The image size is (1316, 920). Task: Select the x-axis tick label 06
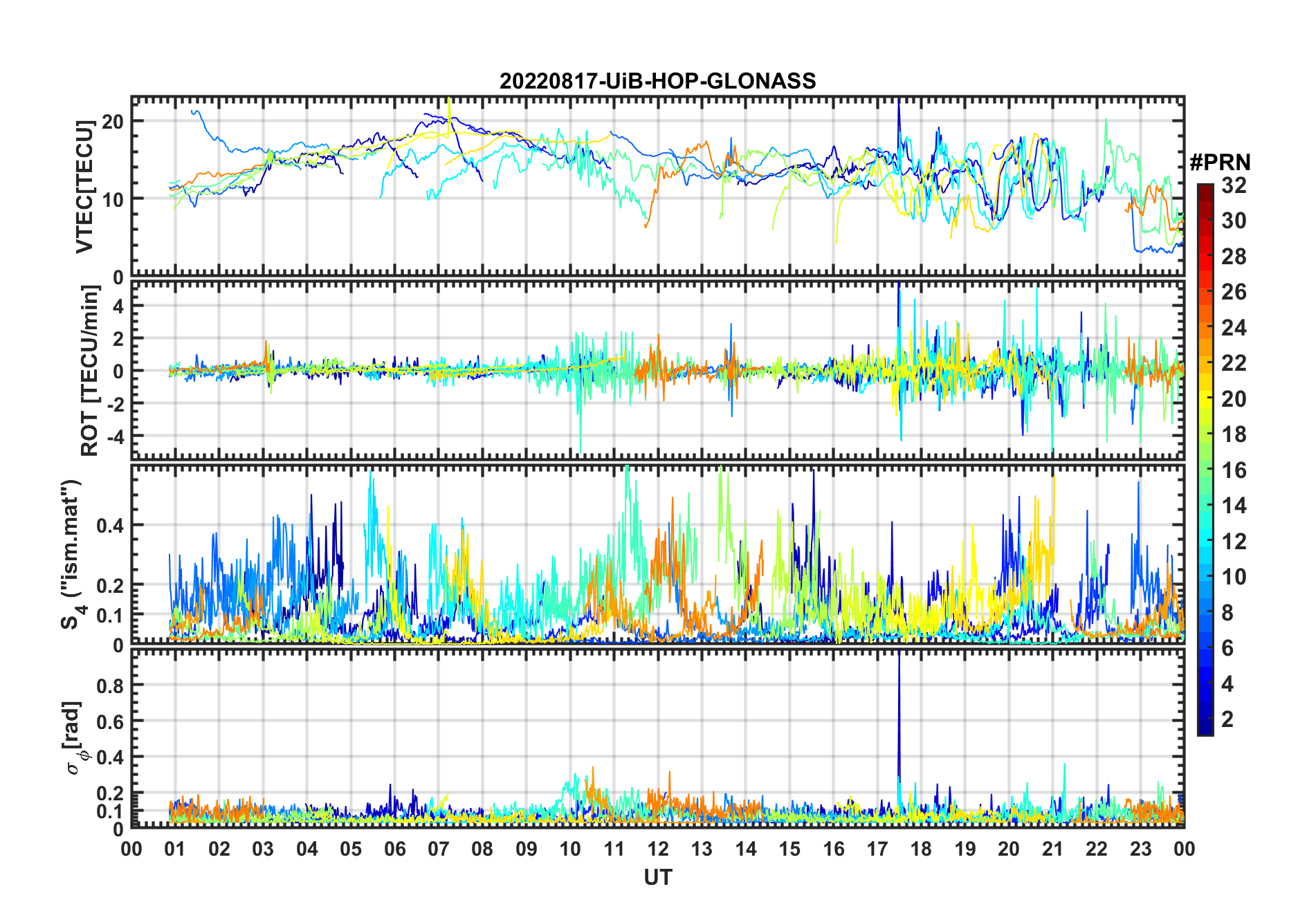(394, 849)
